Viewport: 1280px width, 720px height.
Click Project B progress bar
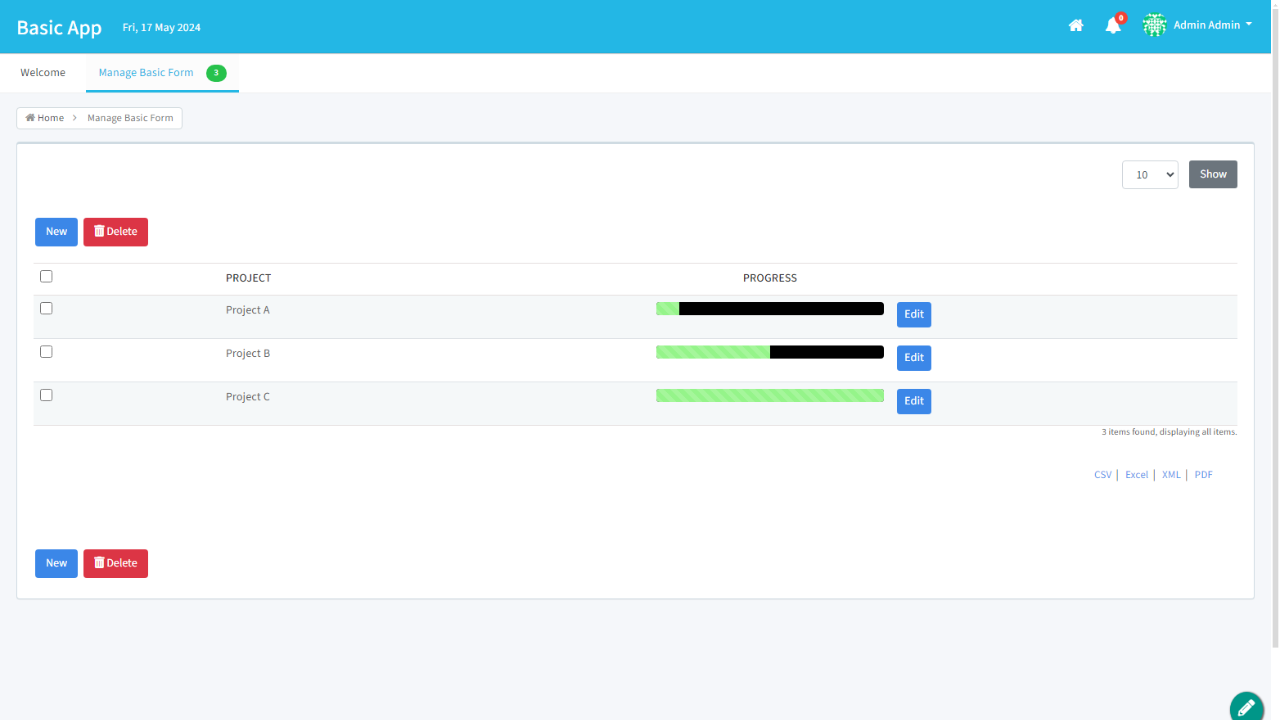(770, 352)
